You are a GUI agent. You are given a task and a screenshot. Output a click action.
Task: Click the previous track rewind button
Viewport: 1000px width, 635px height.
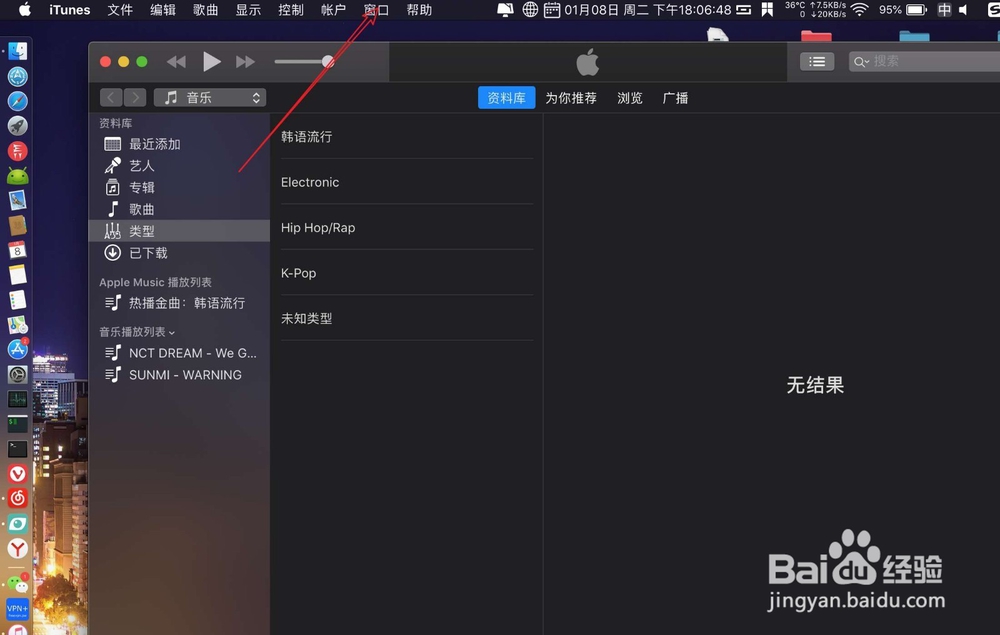(x=176, y=62)
